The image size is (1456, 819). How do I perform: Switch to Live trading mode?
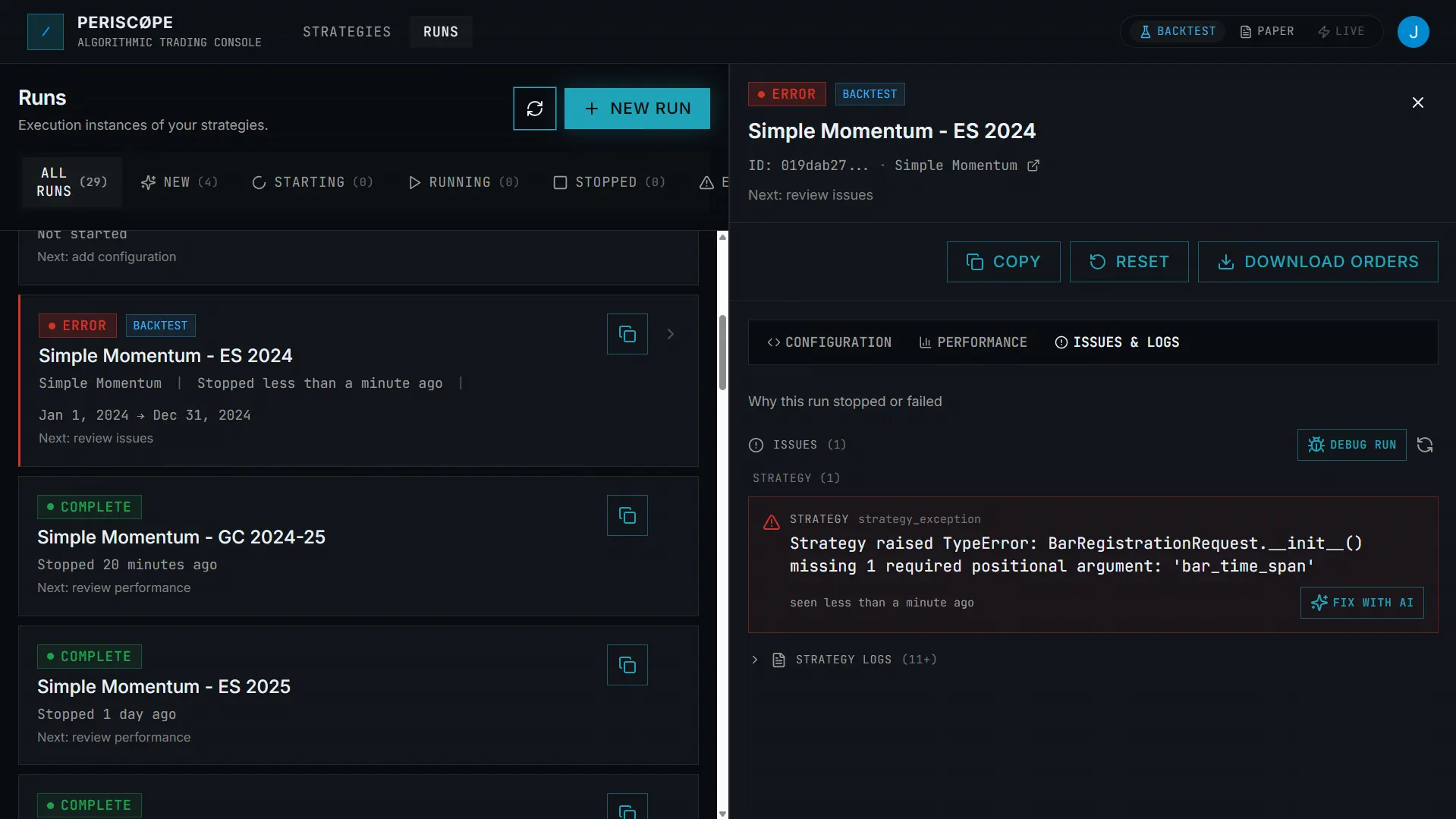coord(1341,31)
